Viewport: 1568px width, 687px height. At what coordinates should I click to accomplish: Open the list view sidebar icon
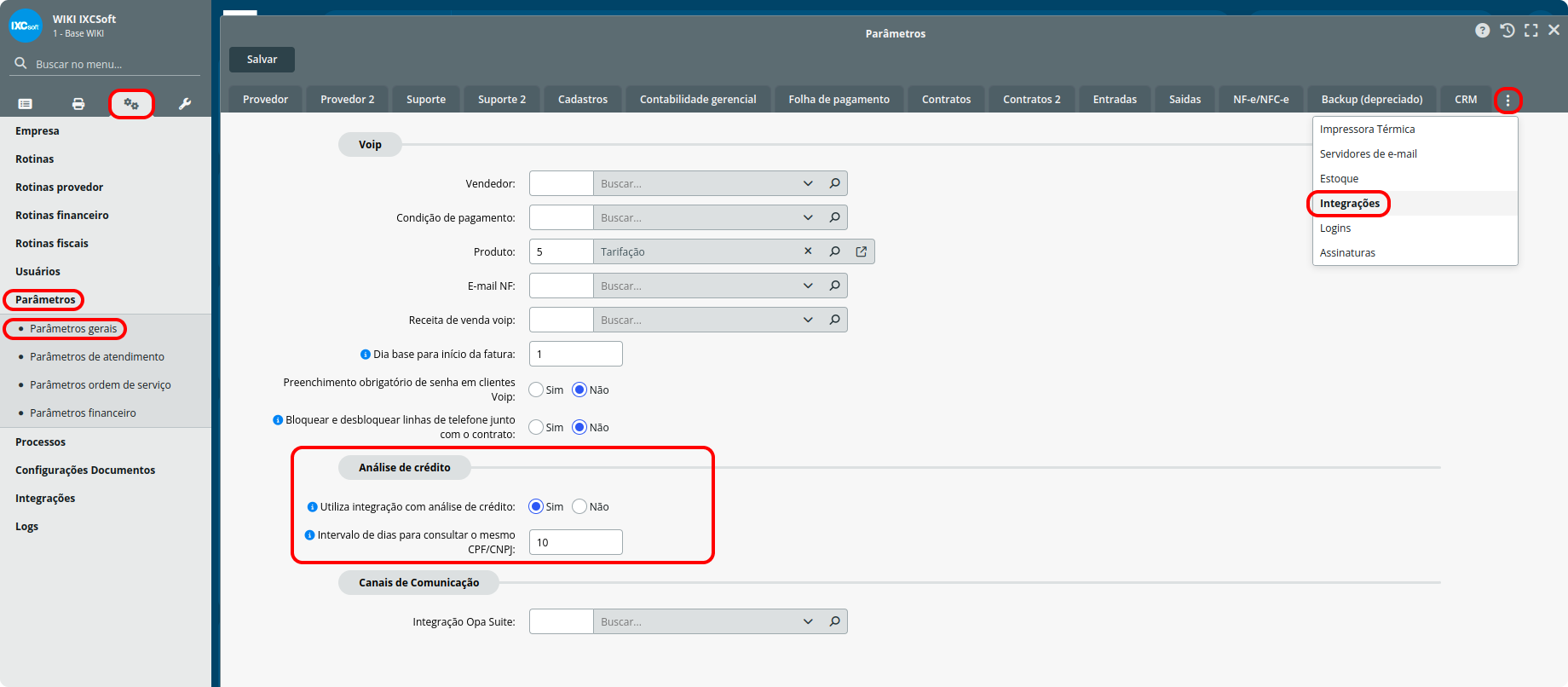point(26,104)
